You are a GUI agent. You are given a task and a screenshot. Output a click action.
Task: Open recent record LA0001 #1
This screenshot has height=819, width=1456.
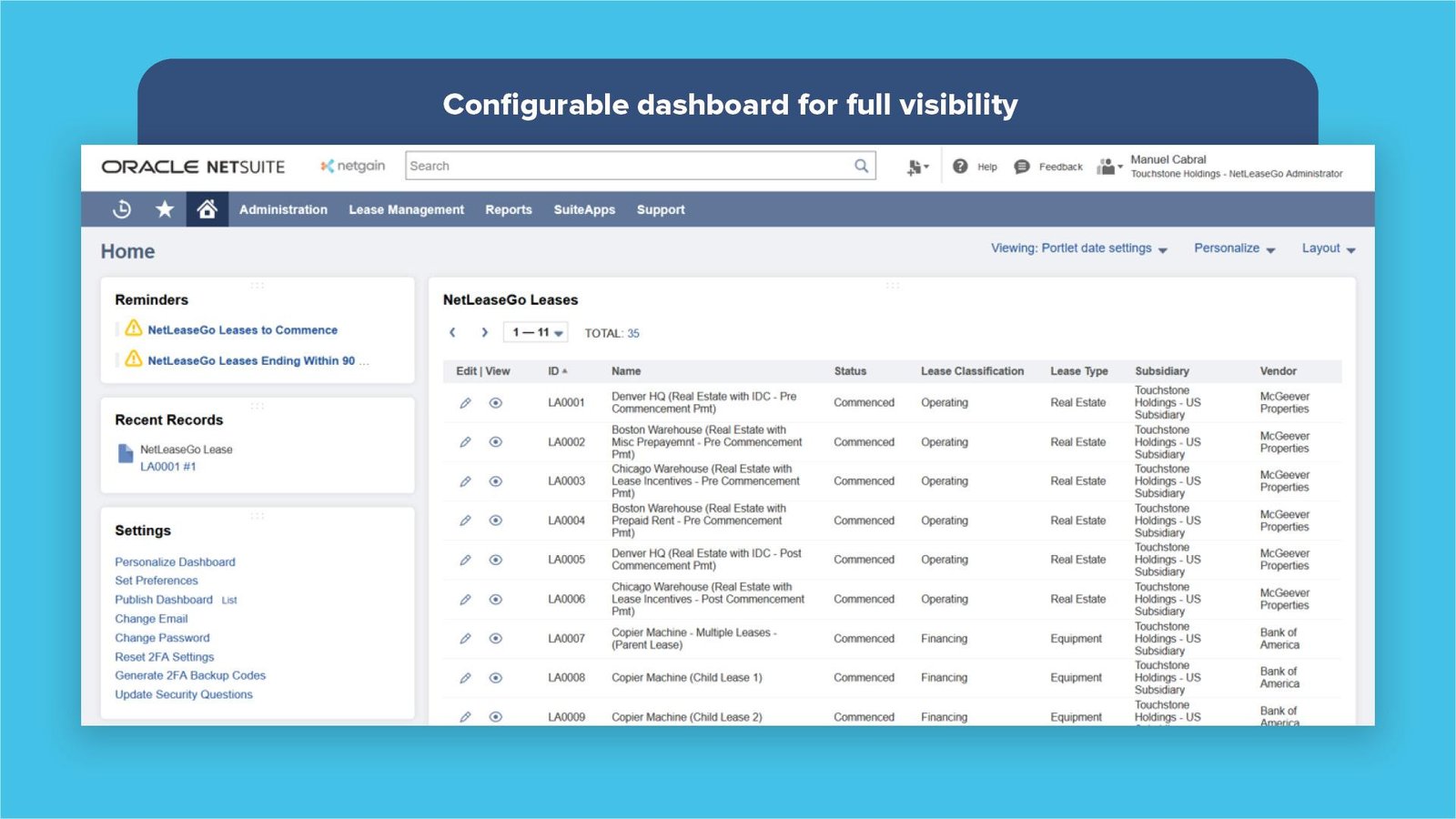tap(167, 467)
